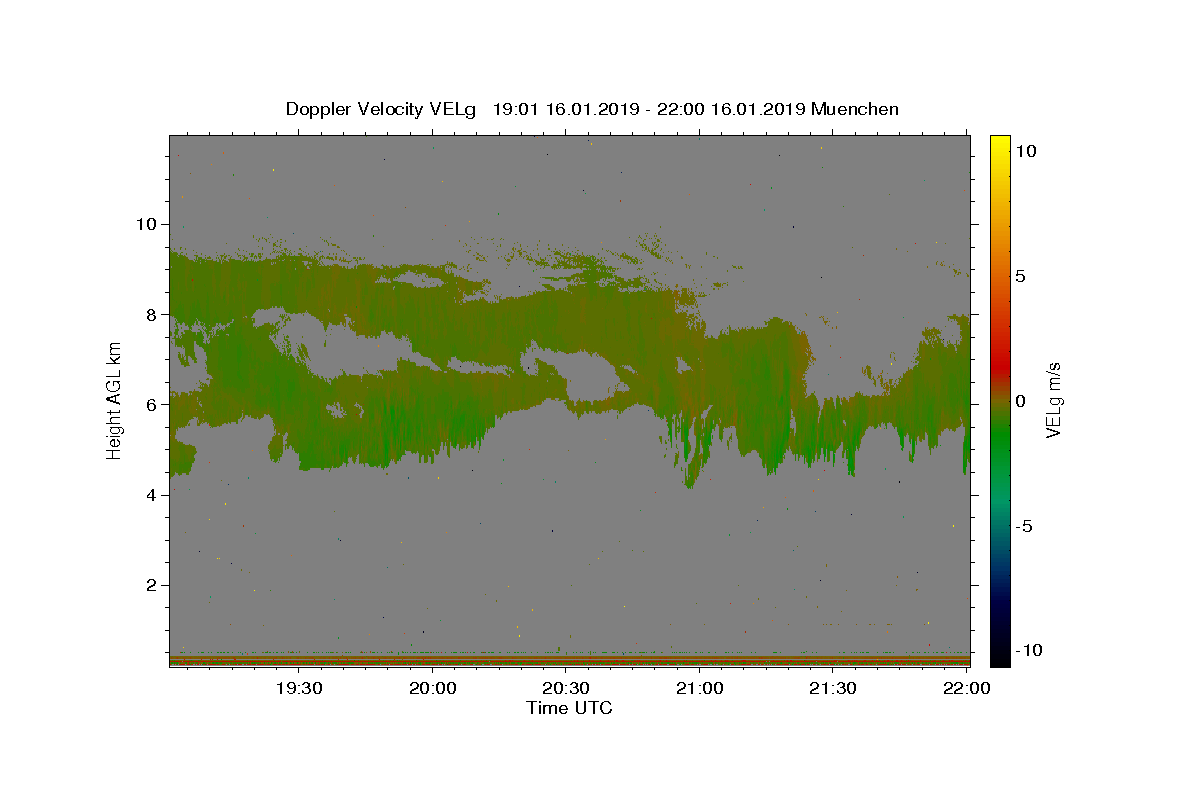Image resolution: width=1200 pixels, height=800 pixels.
Task: Click the colorbar tick label 5
Action: coord(1020,276)
